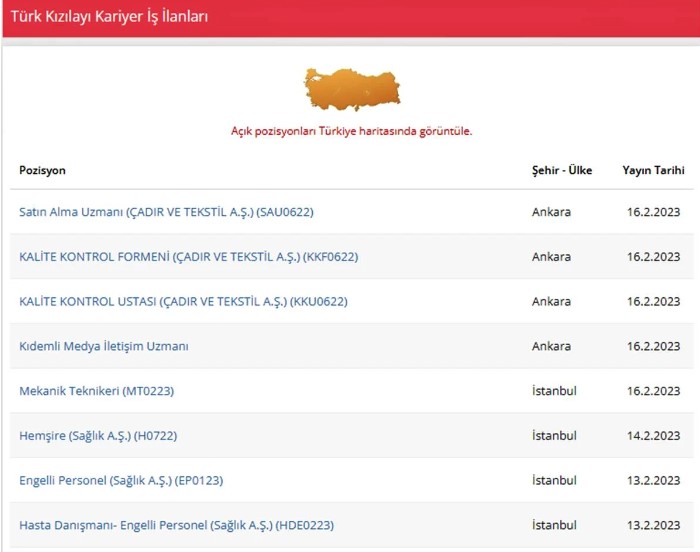This screenshot has height=552, width=700.
Task: Select İstanbul cell in Mekanik Teknikeri row
Action: tap(554, 390)
